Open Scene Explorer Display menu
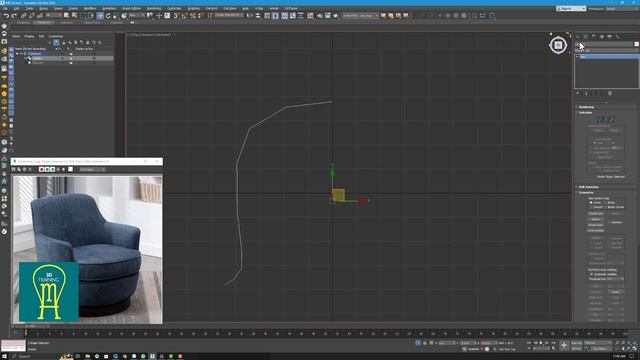This screenshot has width=640, height=360. [29, 36]
